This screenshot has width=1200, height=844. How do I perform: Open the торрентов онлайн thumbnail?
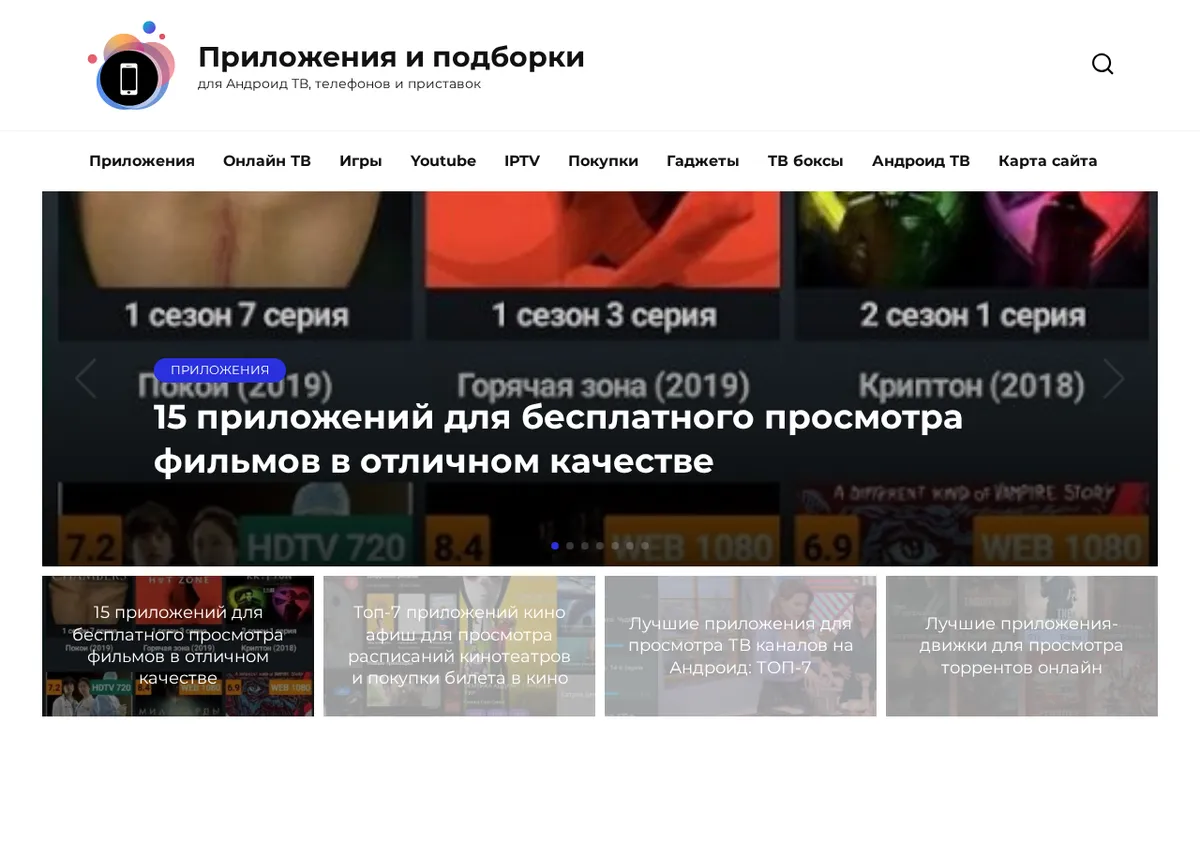pyautogui.click(x=1022, y=646)
